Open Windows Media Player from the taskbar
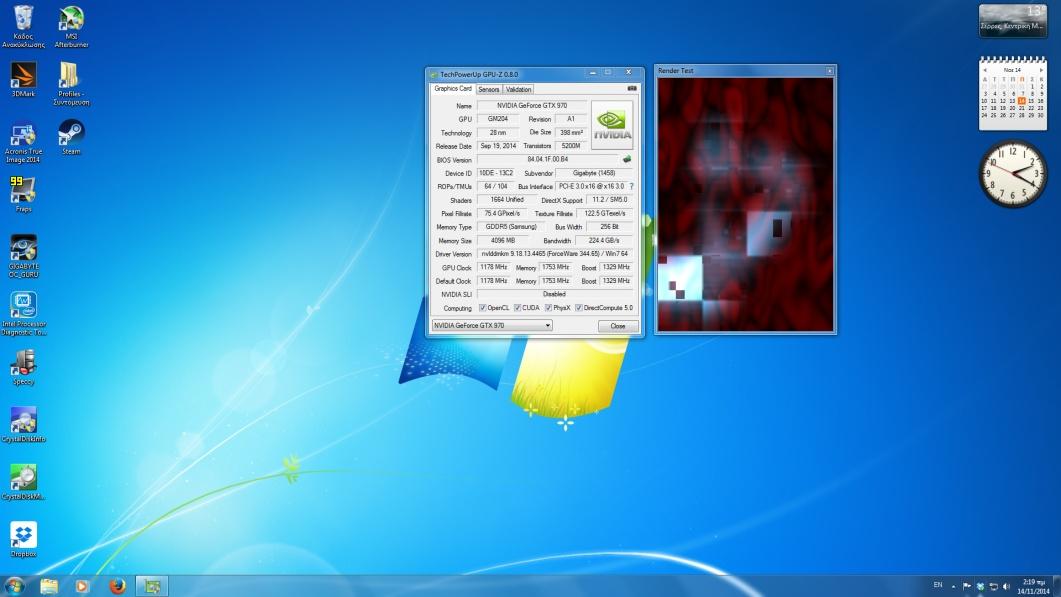 click(82, 586)
